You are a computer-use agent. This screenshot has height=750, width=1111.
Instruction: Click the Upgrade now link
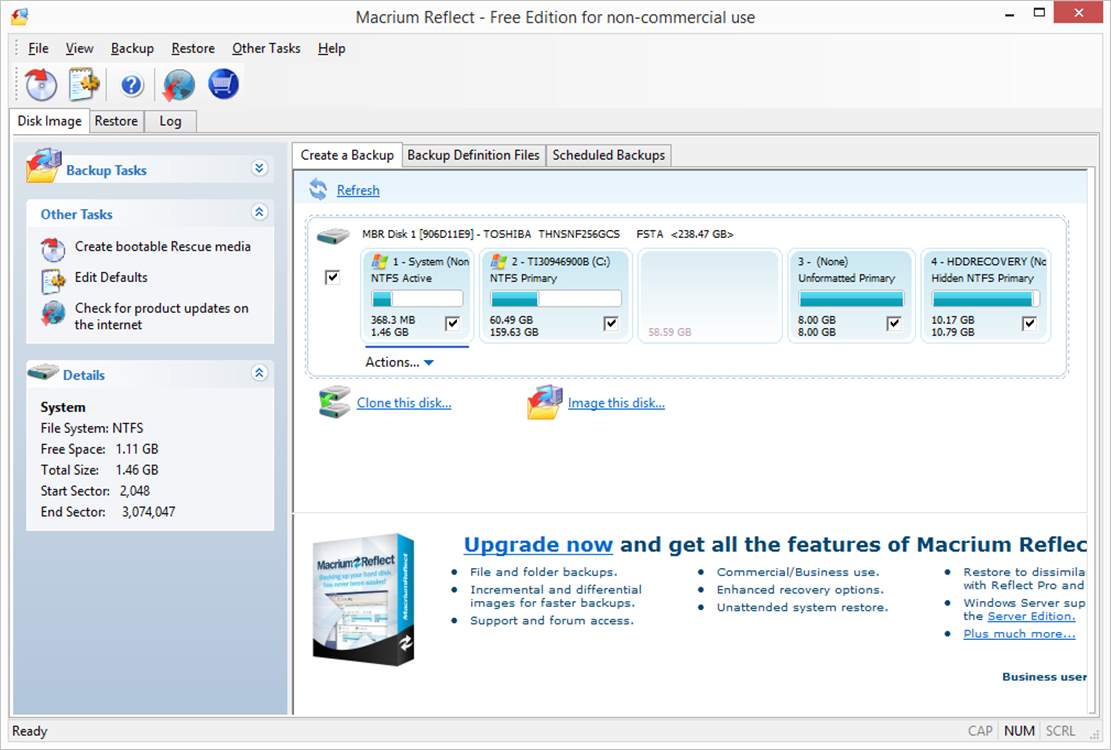538,544
